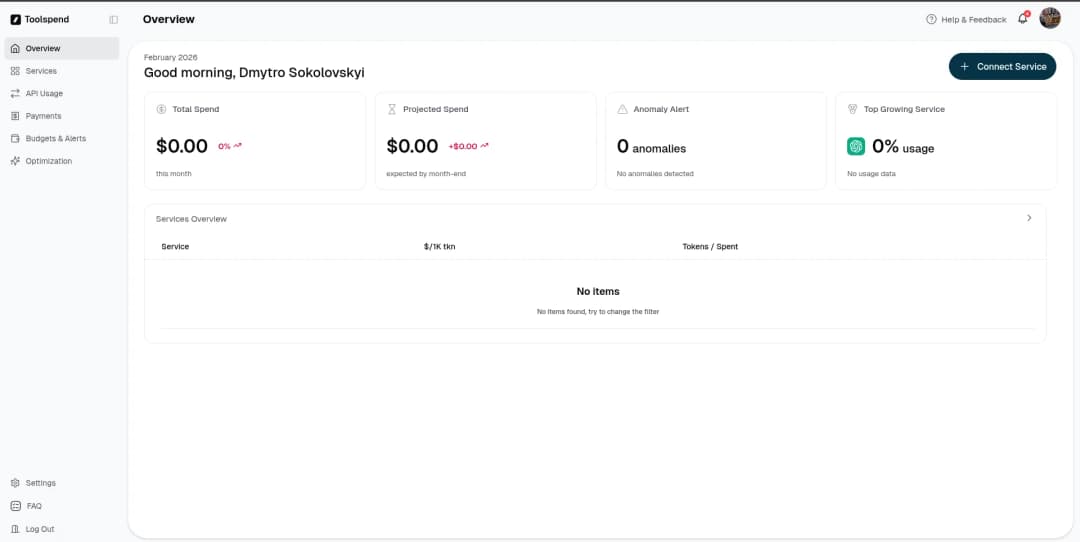The width and height of the screenshot is (1080, 542).
Task: Click the Service column header
Action: point(175,246)
